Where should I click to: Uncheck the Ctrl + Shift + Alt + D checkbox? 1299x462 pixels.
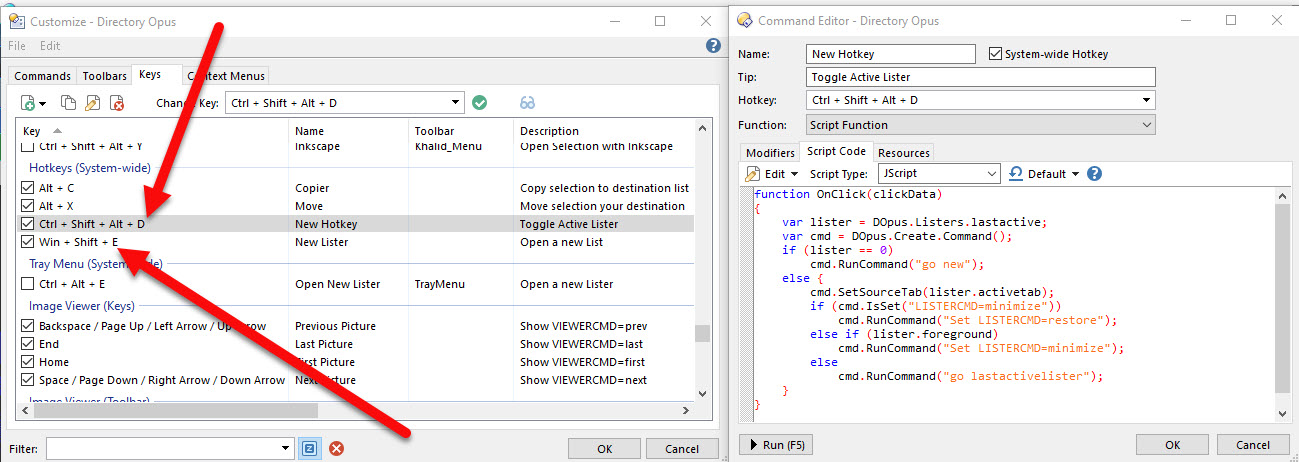[x=28, y=224]
